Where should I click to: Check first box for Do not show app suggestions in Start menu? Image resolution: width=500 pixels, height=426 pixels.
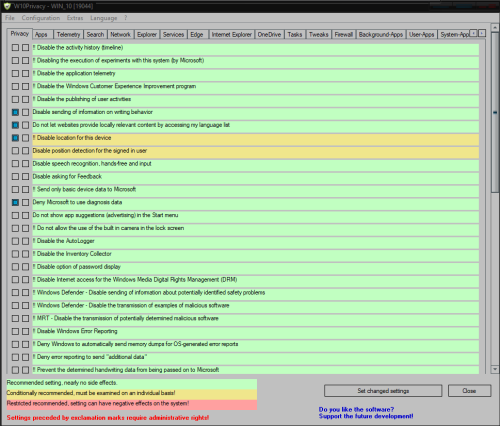15,215
